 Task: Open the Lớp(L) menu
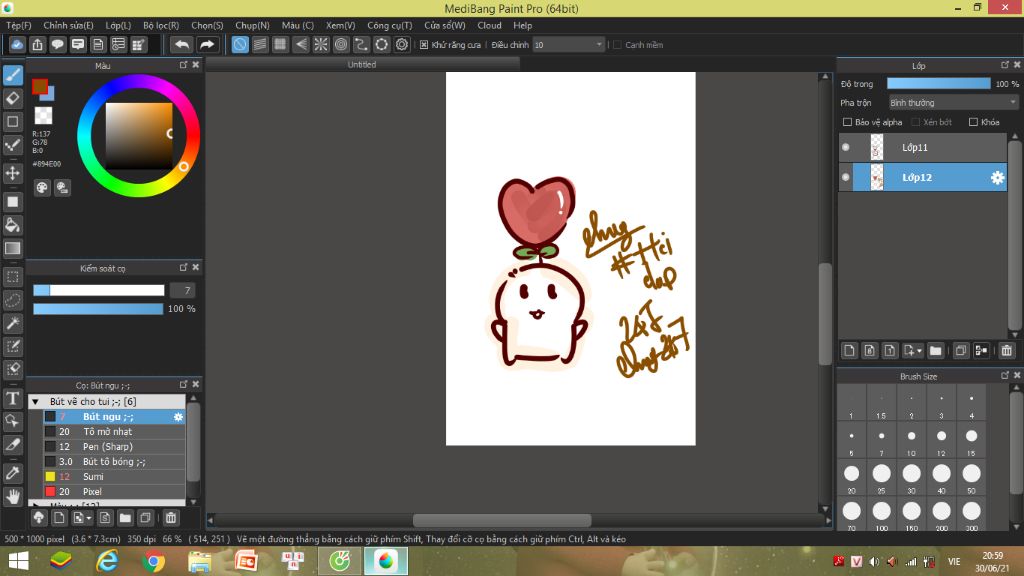coord(118,25)
